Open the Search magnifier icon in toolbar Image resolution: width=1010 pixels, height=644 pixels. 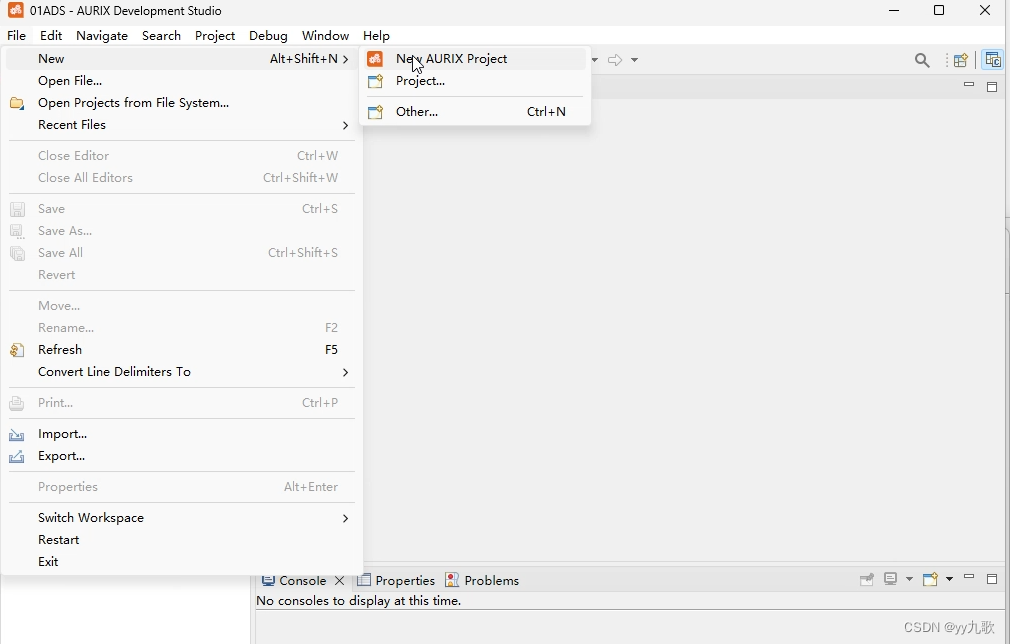922,60
